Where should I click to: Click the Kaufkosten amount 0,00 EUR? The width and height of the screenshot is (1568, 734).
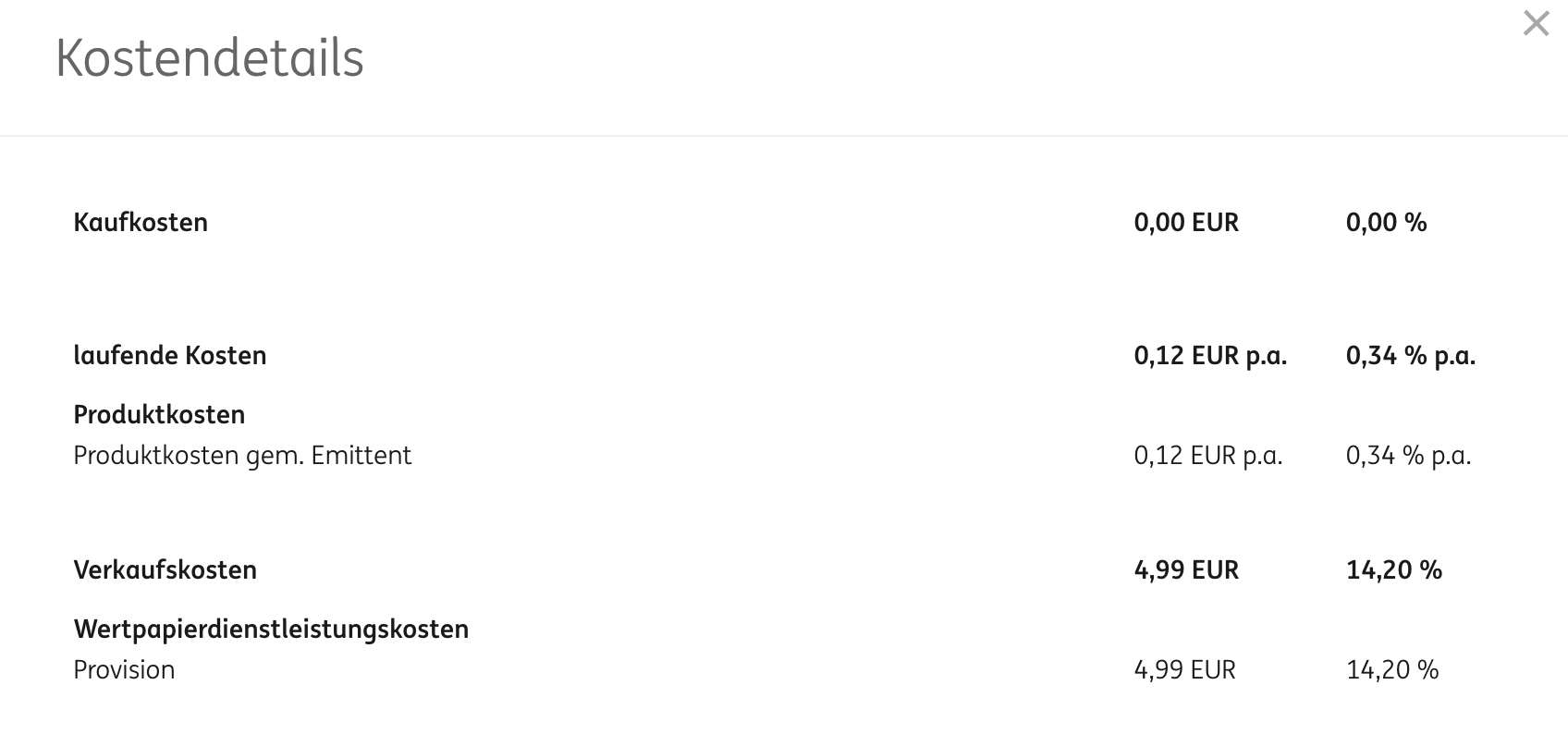1186,223
